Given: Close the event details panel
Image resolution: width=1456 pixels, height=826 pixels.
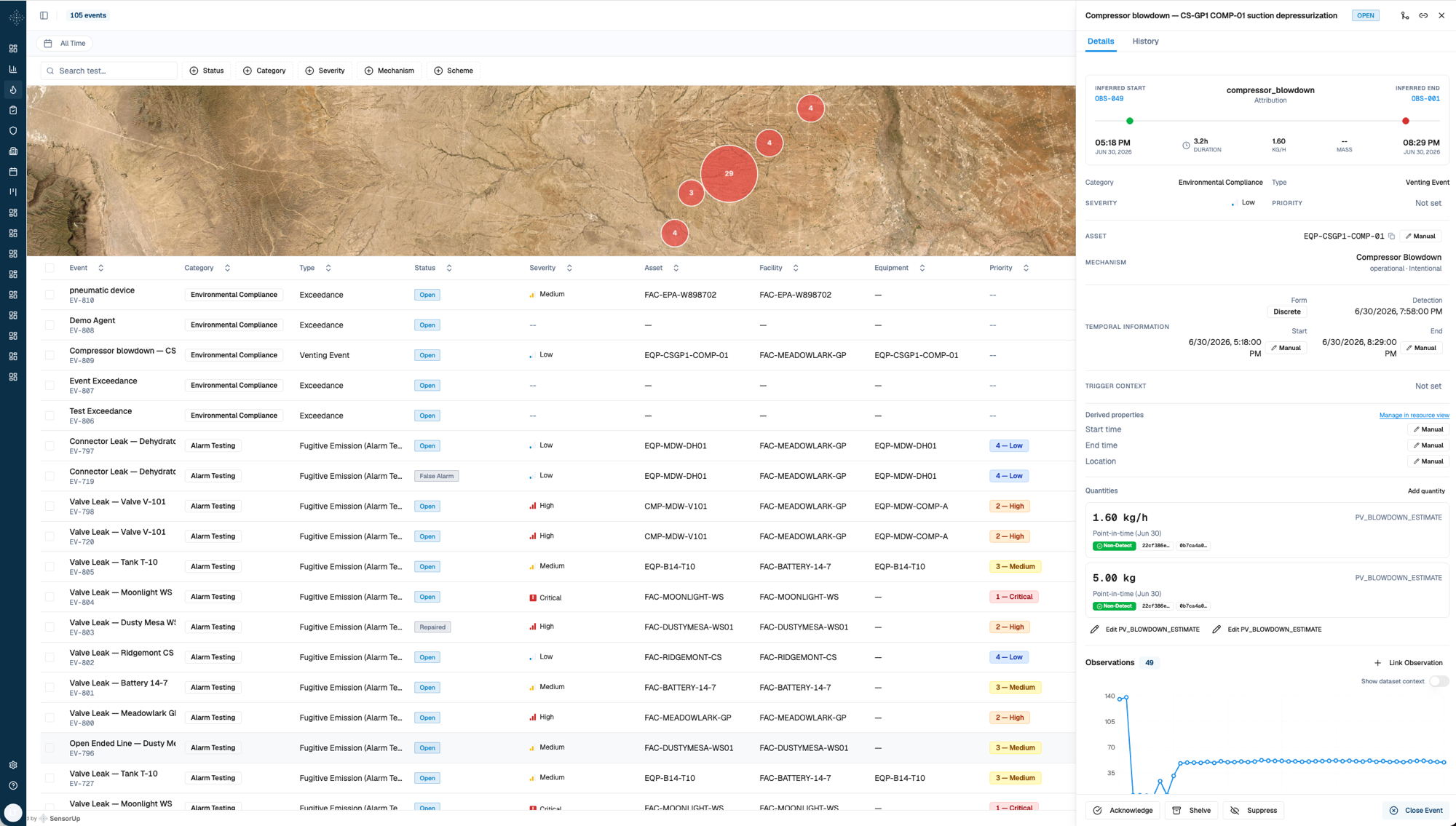Looking at the screenshot, I should point(1441,15).
